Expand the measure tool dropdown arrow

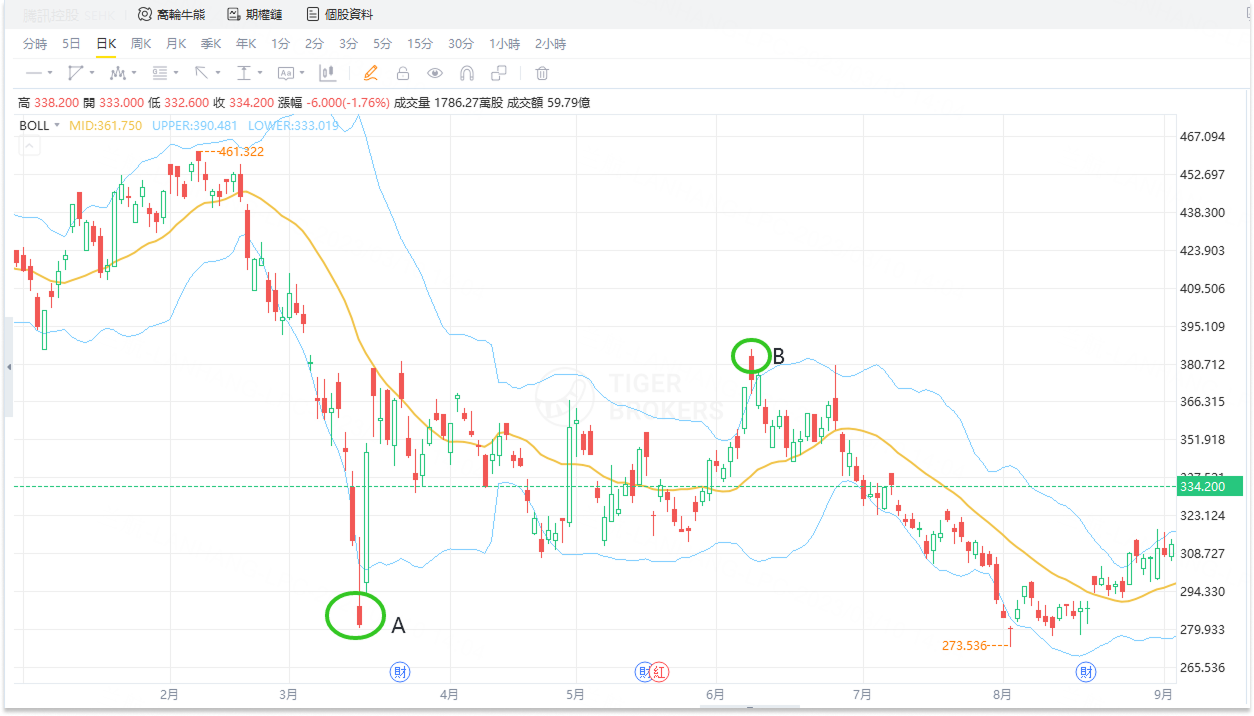click(260, 73)
